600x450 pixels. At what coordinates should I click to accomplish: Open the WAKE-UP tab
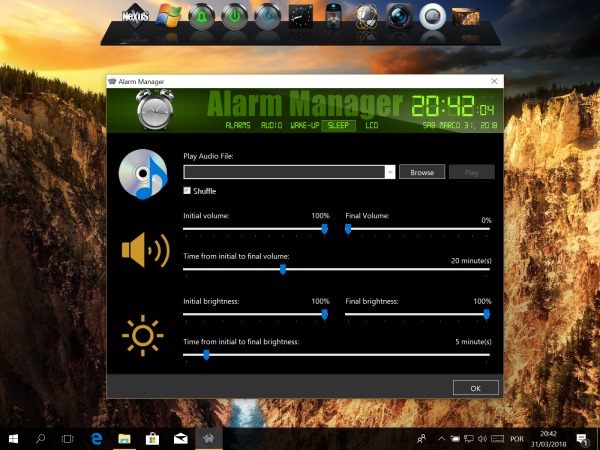pyautogui.click(x=304, y=126)
